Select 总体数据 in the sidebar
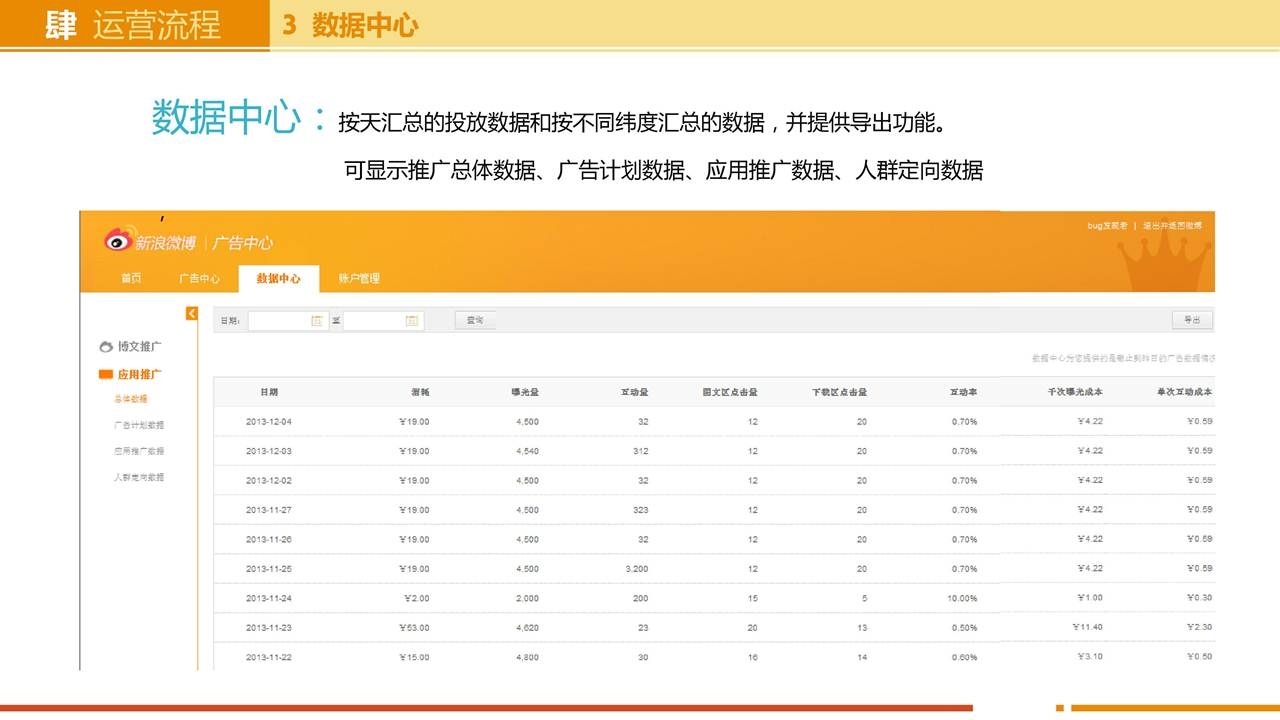This screenshot has height=720, width=1280. click(x=131, y=399)
